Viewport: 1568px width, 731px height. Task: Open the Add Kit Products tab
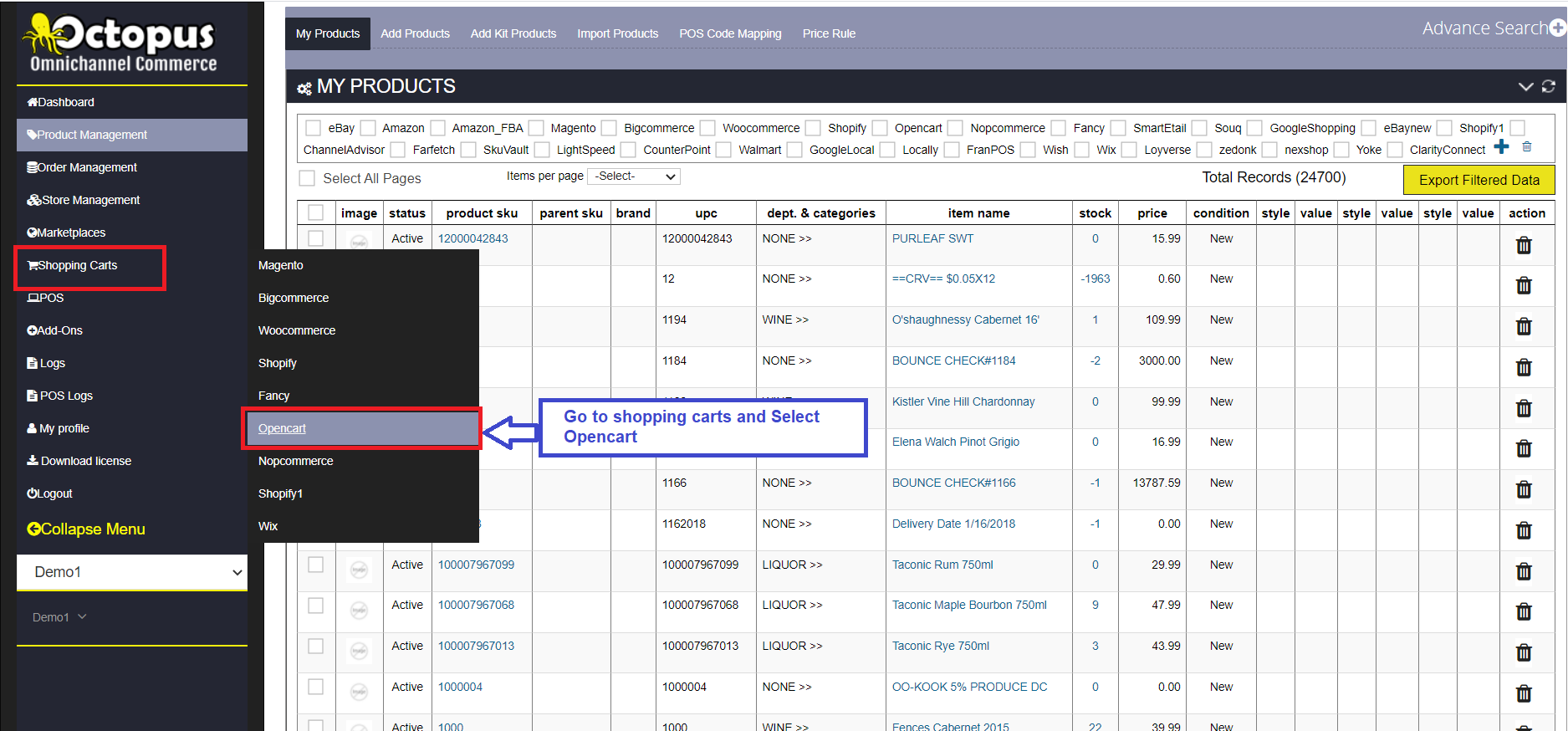[513, 33]
